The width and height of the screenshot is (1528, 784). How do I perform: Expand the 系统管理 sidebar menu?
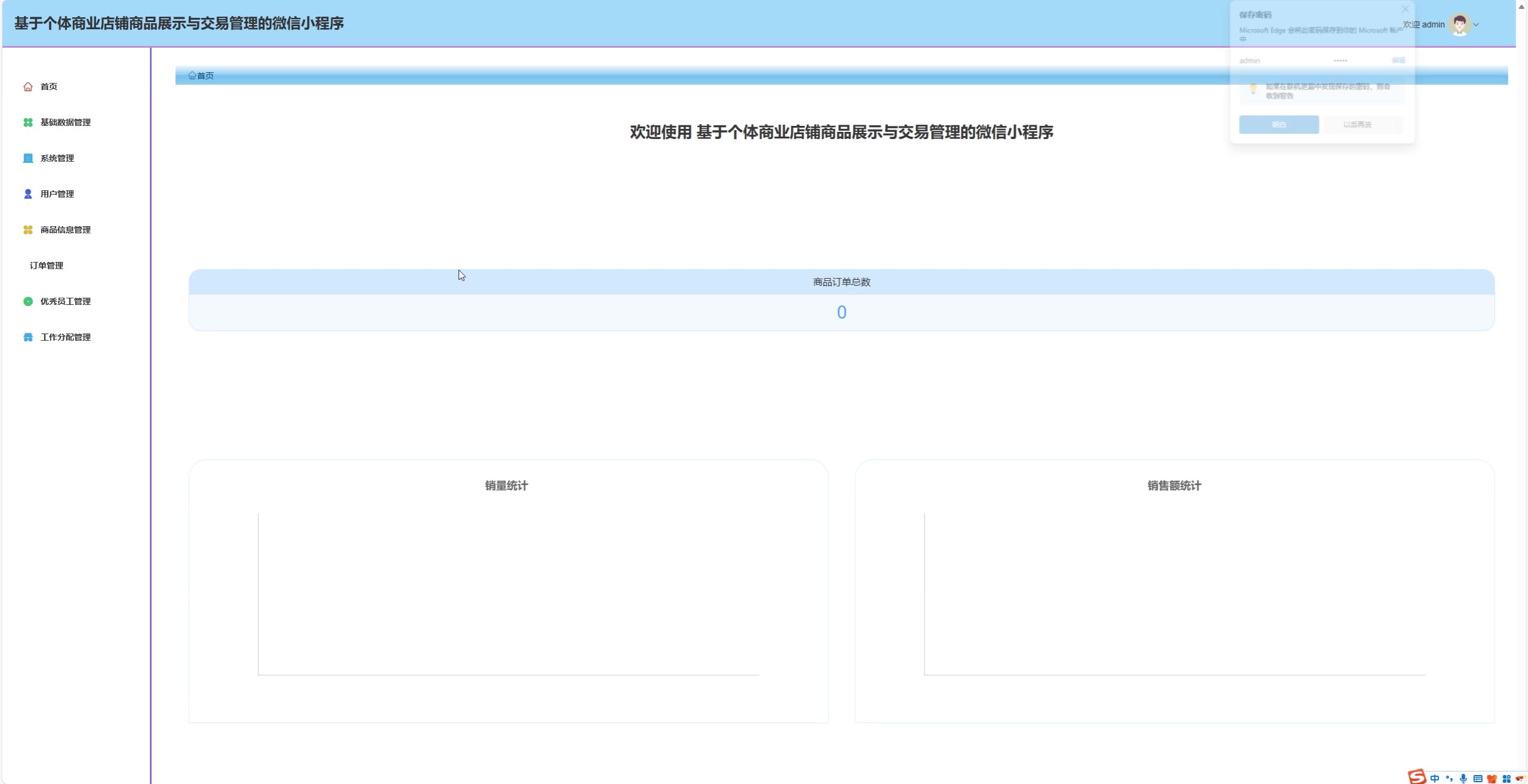coord(57,158)
